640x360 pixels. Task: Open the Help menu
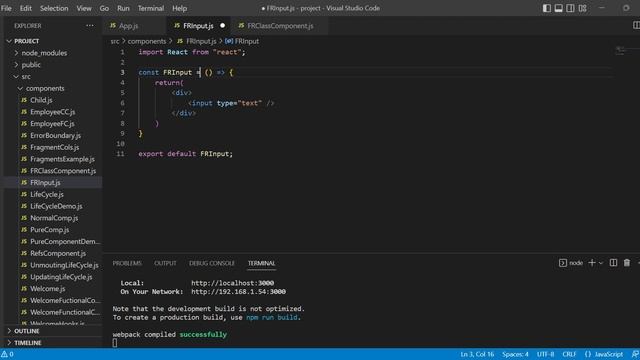tap(179, 8)
